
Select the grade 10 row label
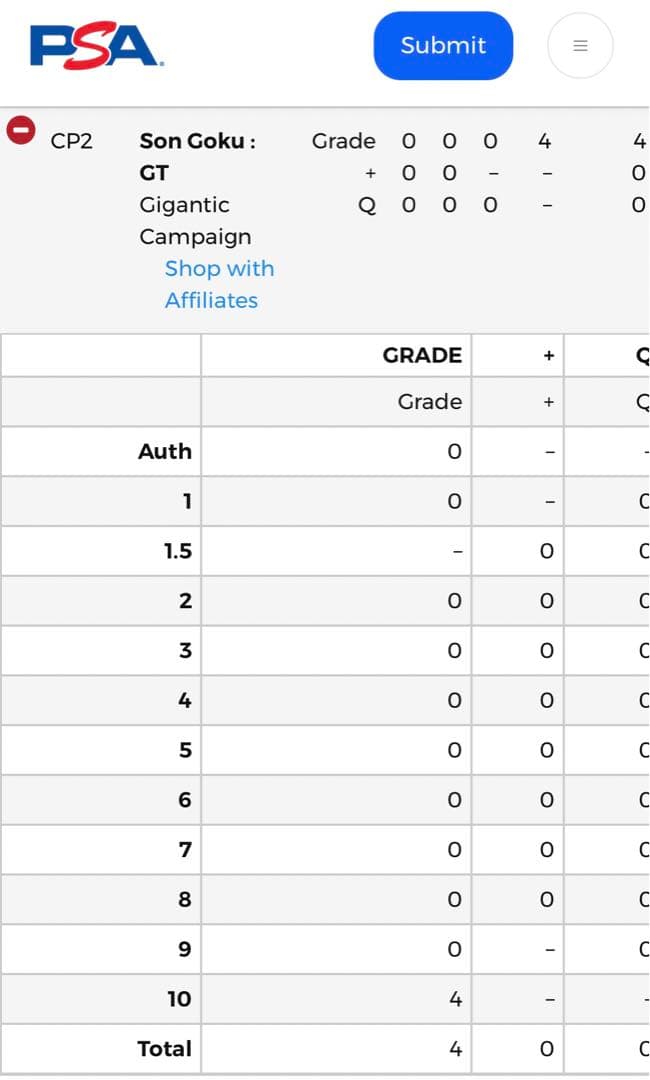pyautogui.click(x=179, y=998)
